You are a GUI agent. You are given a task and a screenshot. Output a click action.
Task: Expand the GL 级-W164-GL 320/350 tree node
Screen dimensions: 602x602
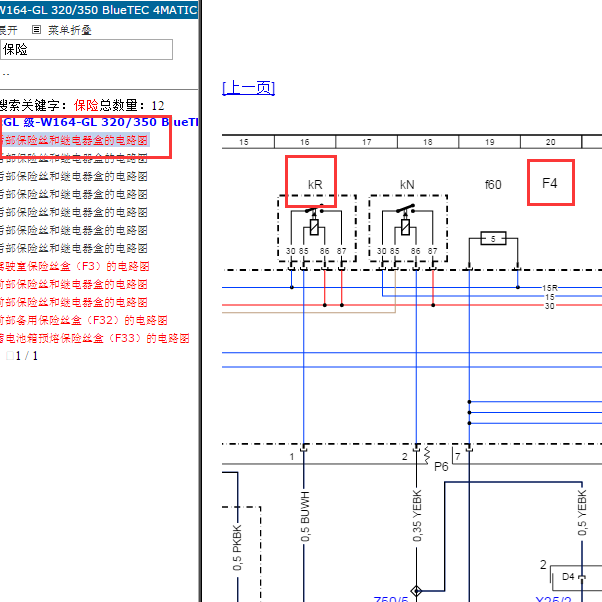click(100, 122)
